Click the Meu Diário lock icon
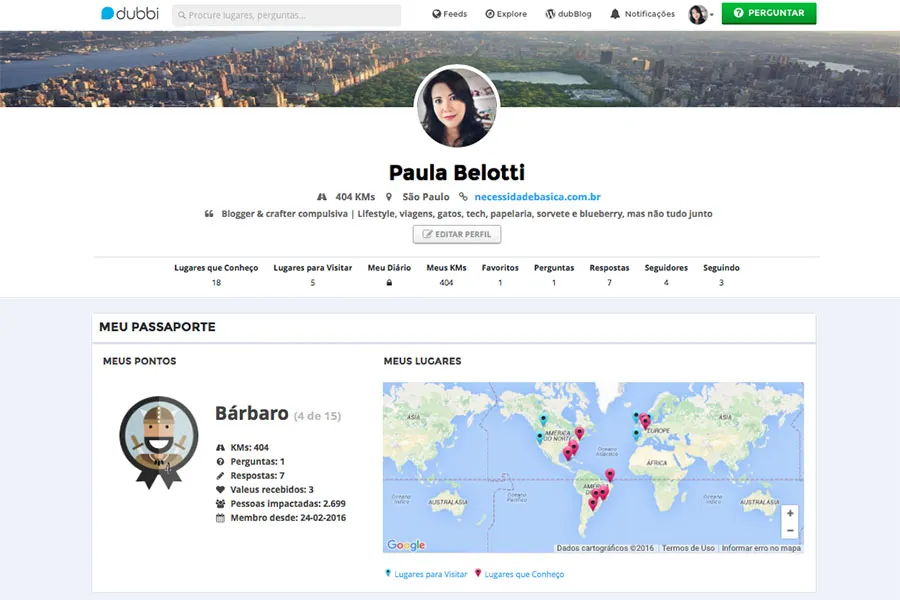The height and width of the screenshot is (600, 900). (389, 282)
